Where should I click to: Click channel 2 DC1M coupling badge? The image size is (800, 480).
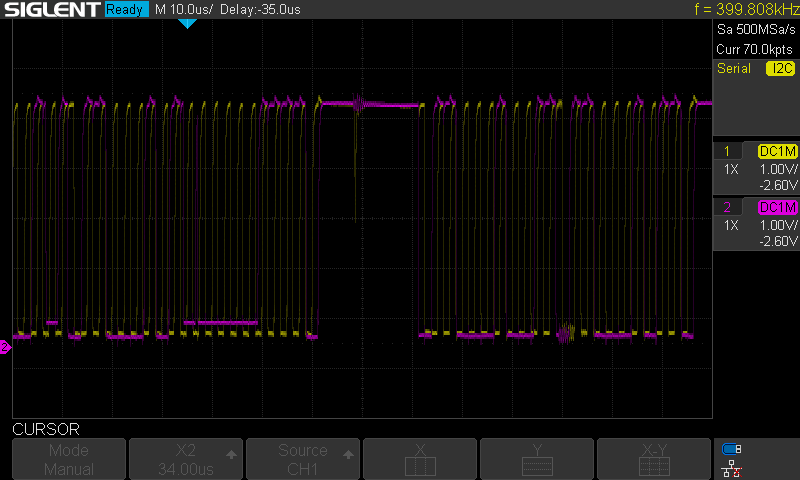click(x=777, y=207)
